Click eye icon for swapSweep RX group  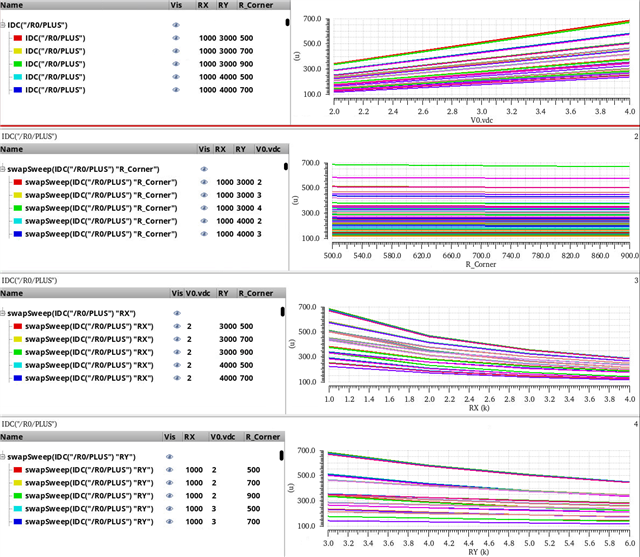(x=176, y=310)
